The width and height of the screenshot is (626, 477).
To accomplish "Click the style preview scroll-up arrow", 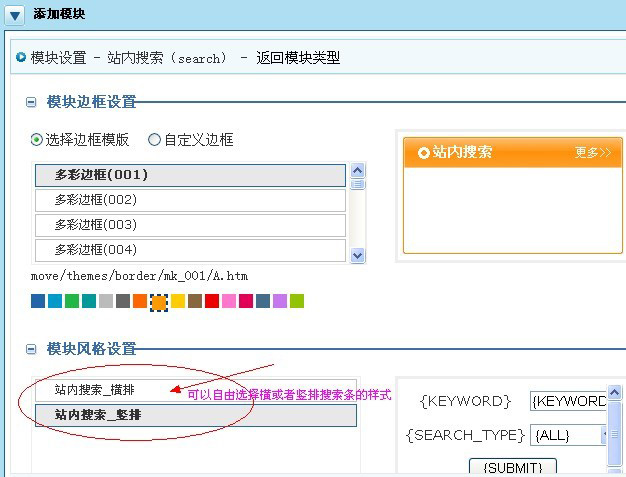I will click(x=614, y=392).
